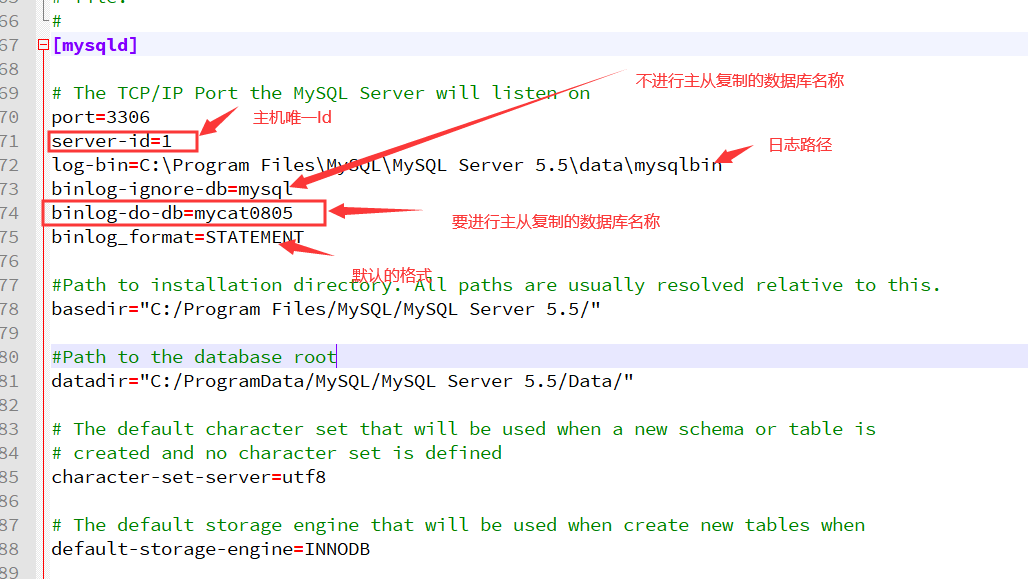Click the server-id=1 line
The image size is (1028, 579).
pos(111,142)
